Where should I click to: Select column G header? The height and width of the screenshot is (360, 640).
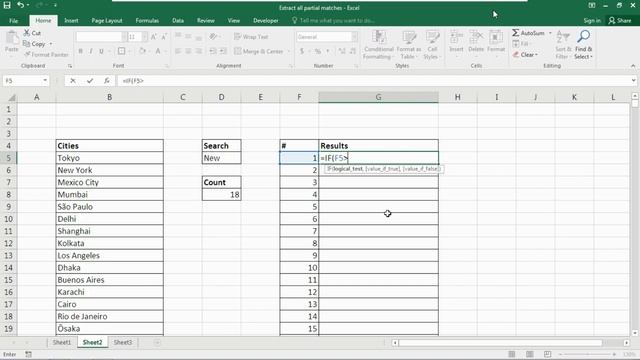(x=378, y=97)
